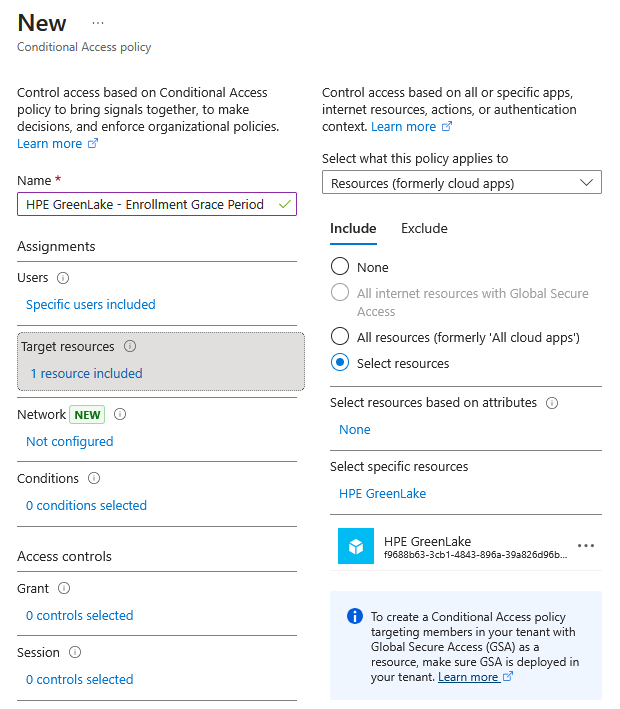Switch to the Exclude tab

[424, 229]
